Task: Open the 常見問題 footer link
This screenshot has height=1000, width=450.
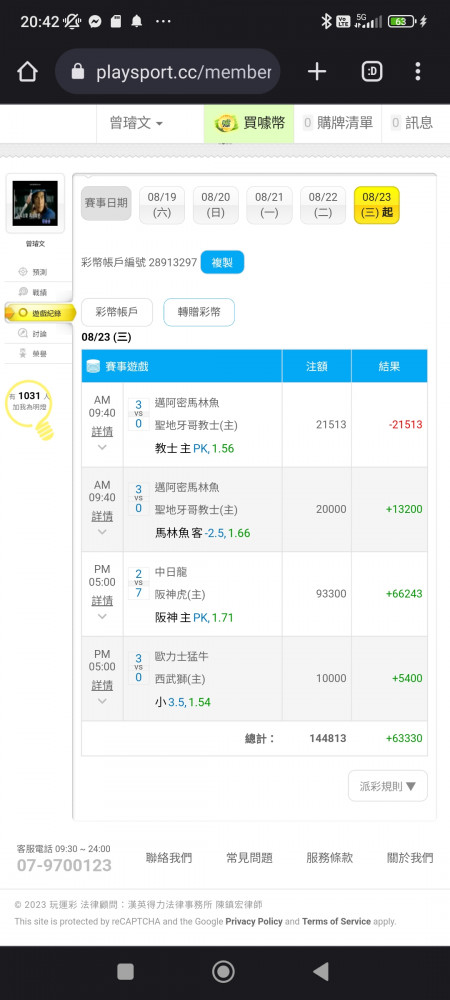Action: [249, 858]
